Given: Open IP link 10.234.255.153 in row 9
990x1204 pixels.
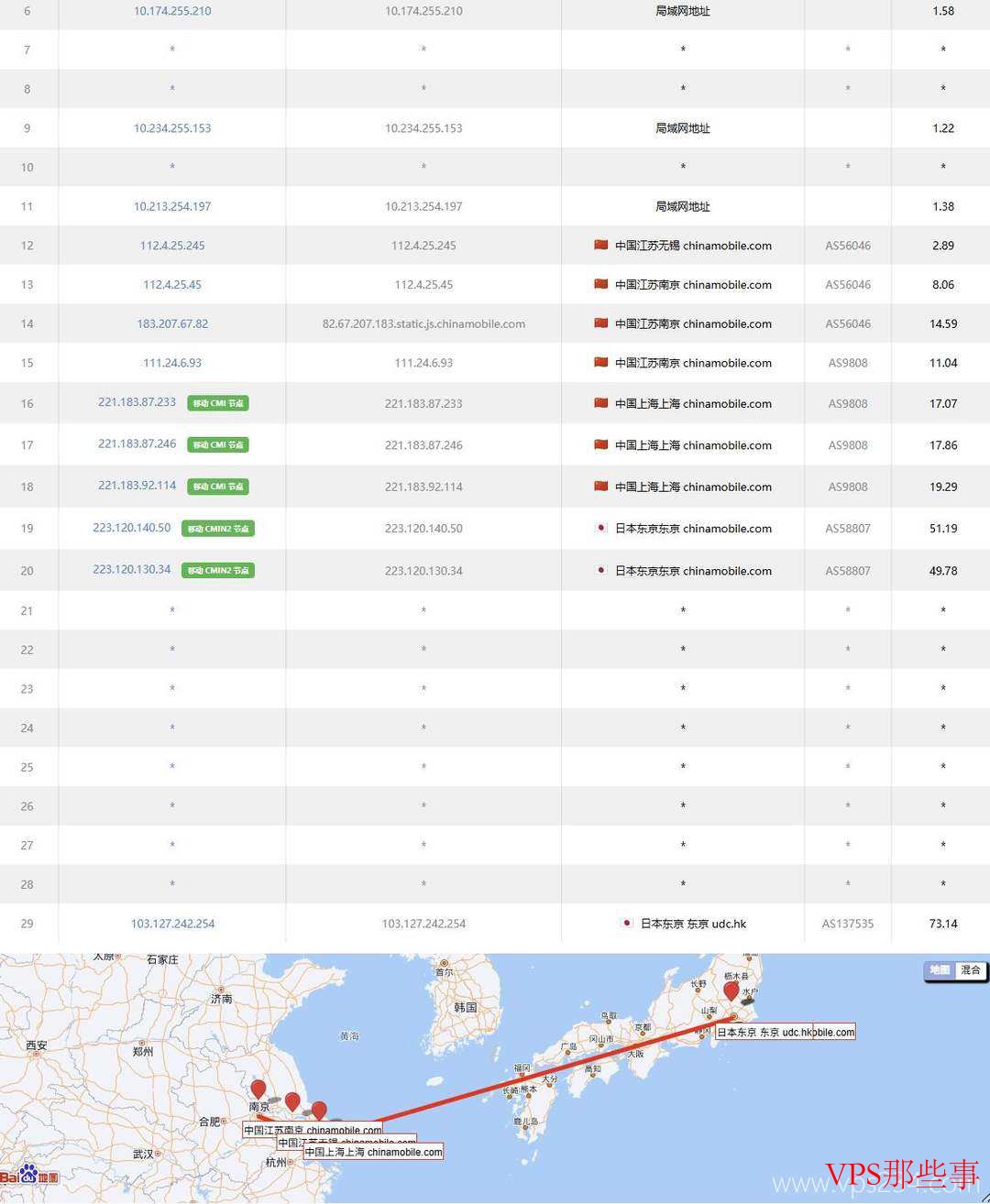Looking at the screenshot, I should (172, 128).
